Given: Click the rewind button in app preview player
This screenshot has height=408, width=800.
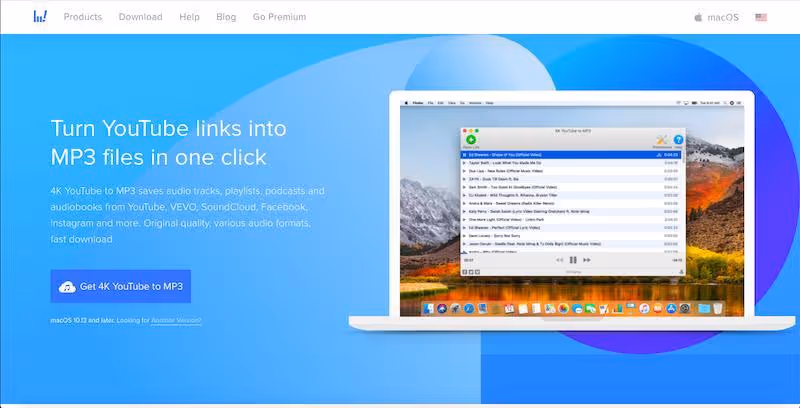Looking at the screenshot, I should pos(560,260).
